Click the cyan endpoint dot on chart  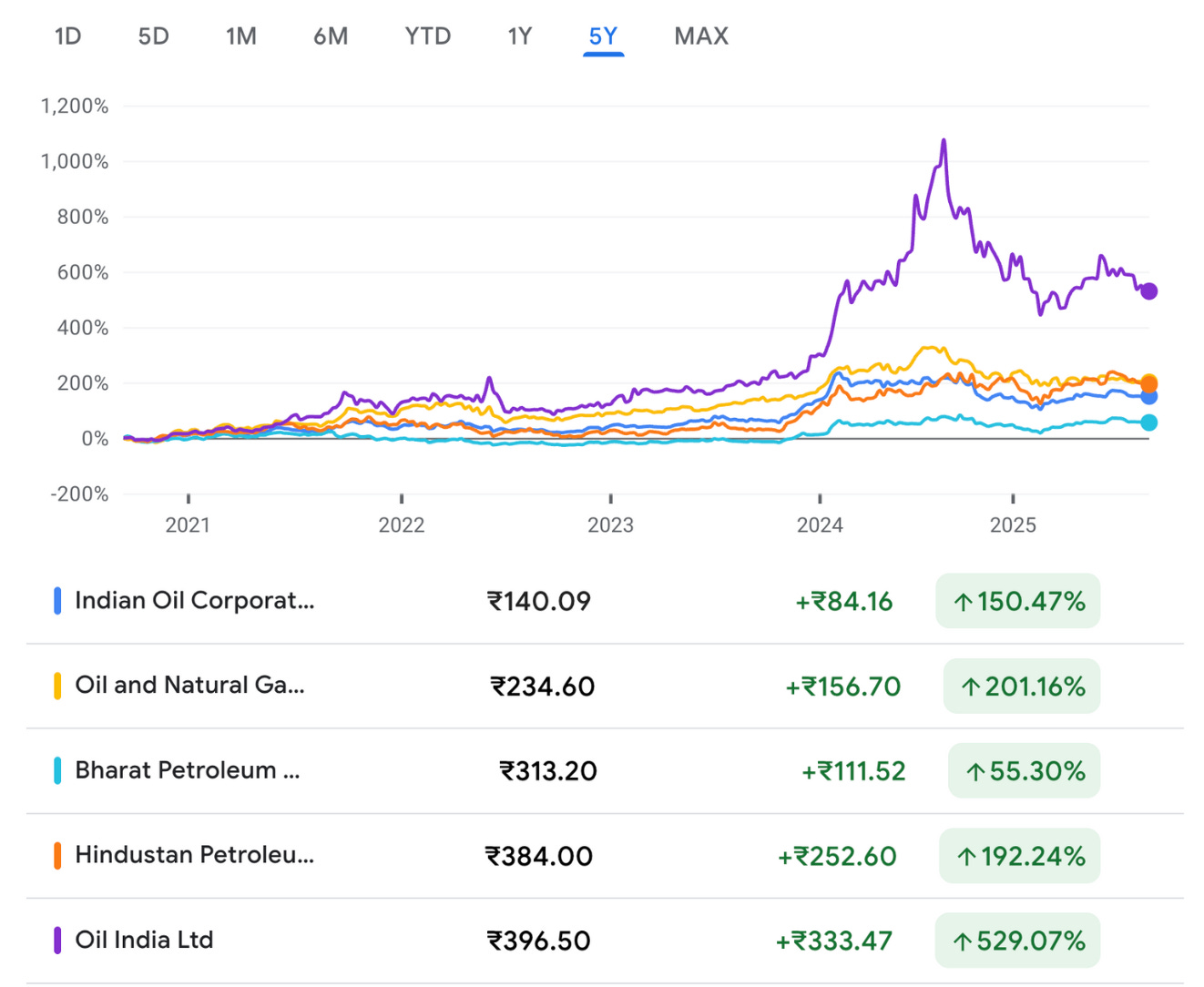(x=1149, y=422)
